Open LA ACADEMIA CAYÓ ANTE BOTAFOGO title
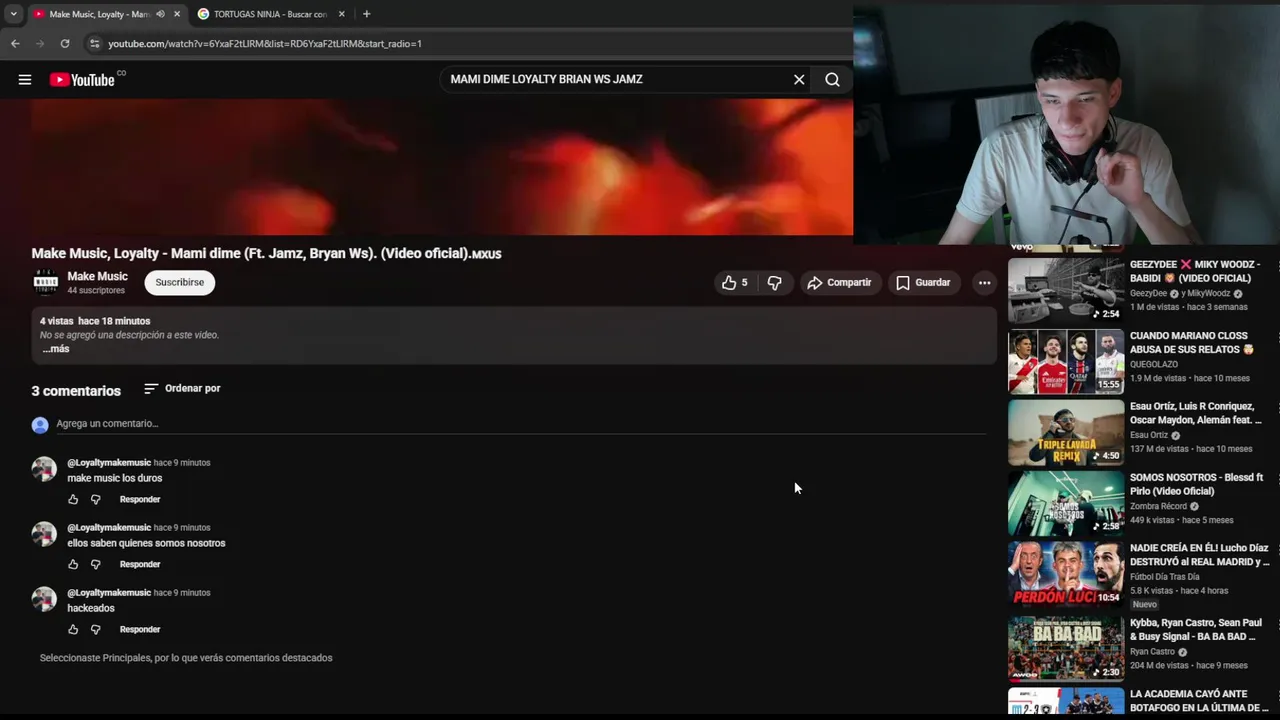Viewport: 1280px width, 720px height. 1199,700
